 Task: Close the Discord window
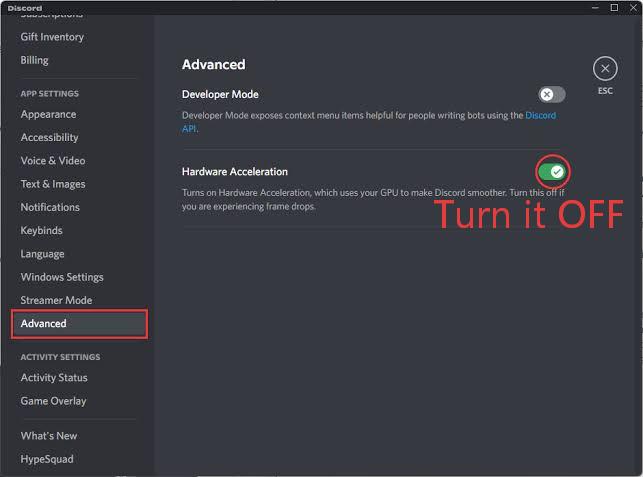click(634, 8)
